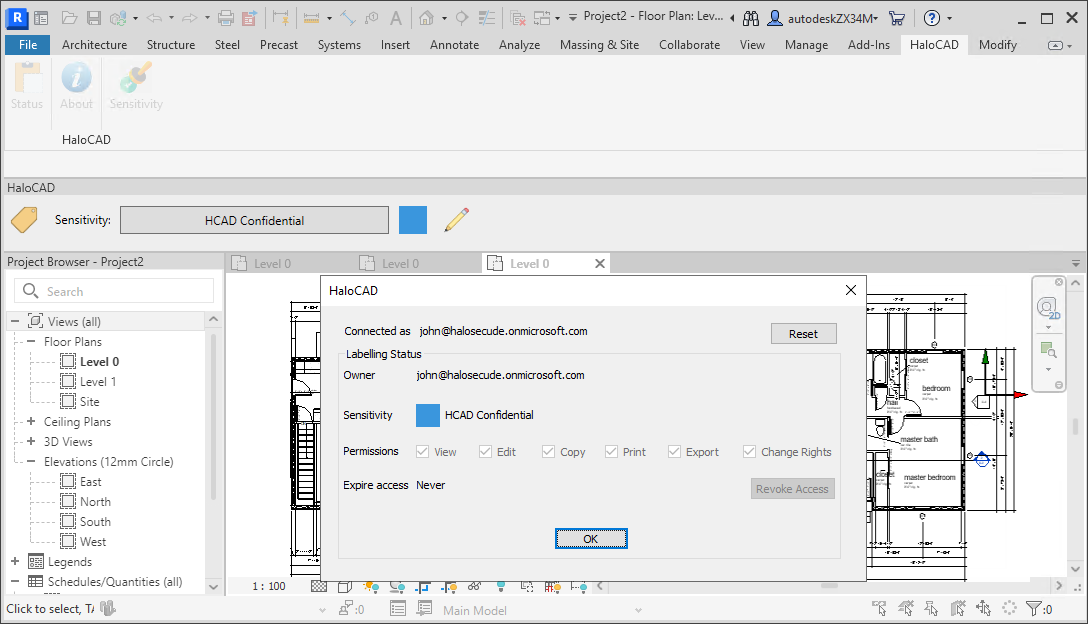The height and width of the screenshot is (624, 1088).
Task: Click the HaloCAD Sensitivity ribbon icon
Action: coord(135,80)
